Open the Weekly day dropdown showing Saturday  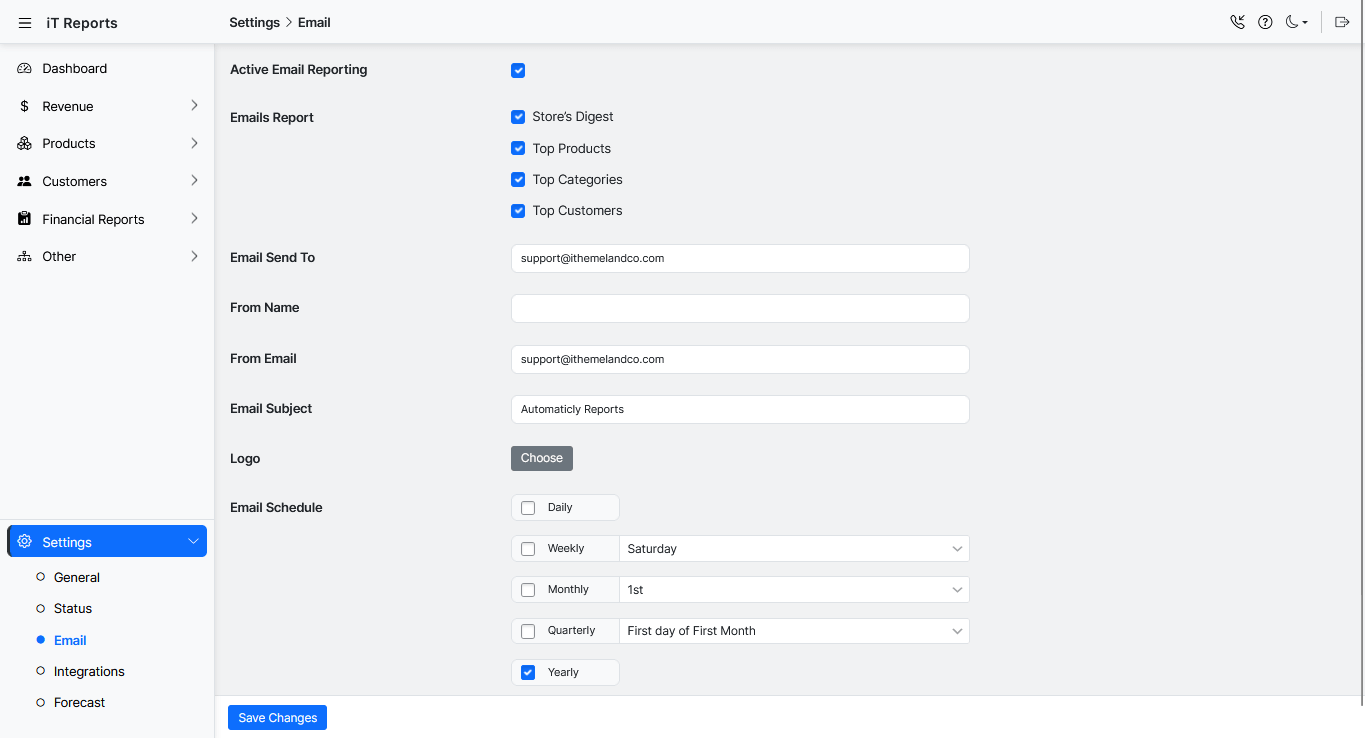pyautogui.click(x=794, y=549)
